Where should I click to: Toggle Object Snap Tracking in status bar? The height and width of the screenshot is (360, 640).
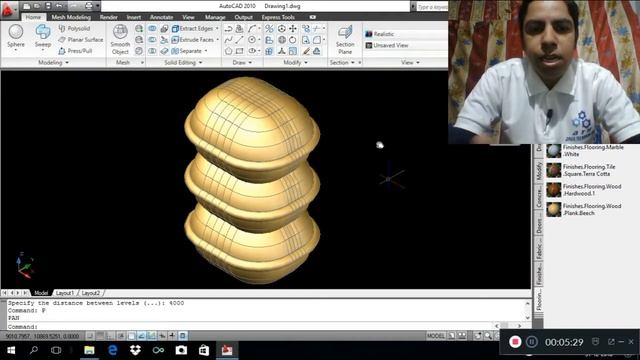click(141, 336)
